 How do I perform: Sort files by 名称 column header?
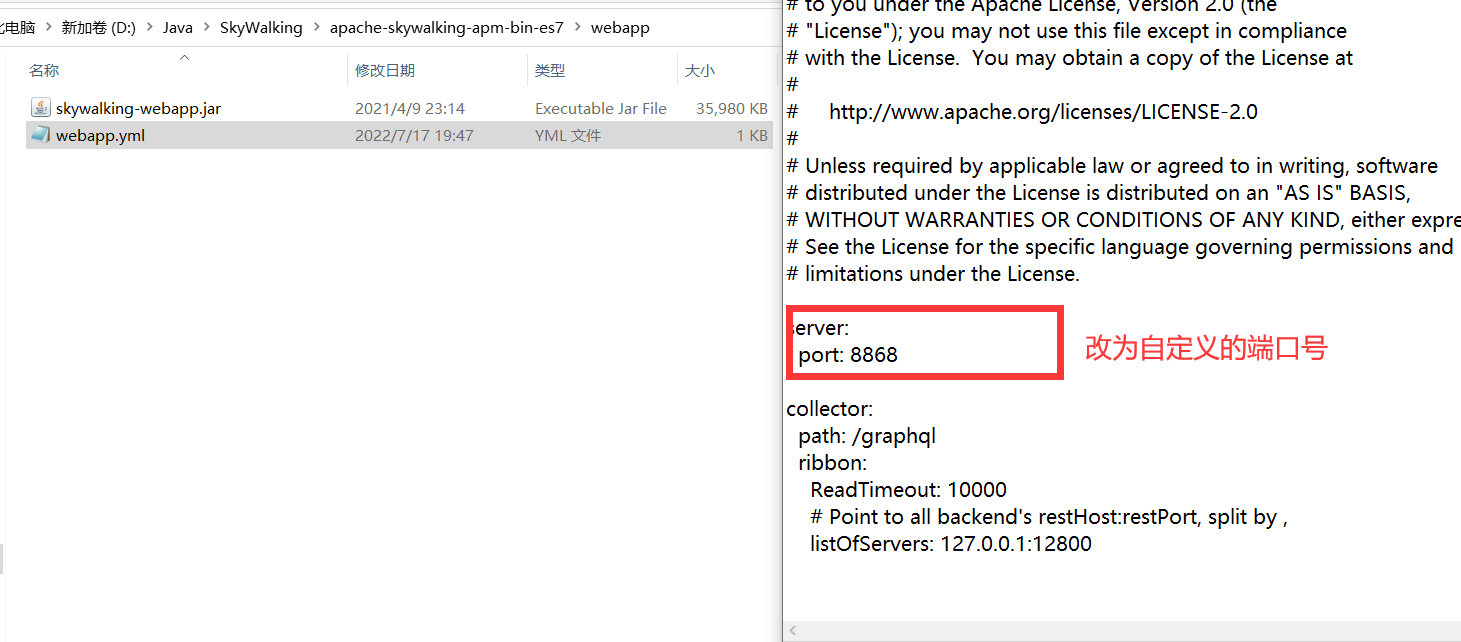[x=44, y=70]
